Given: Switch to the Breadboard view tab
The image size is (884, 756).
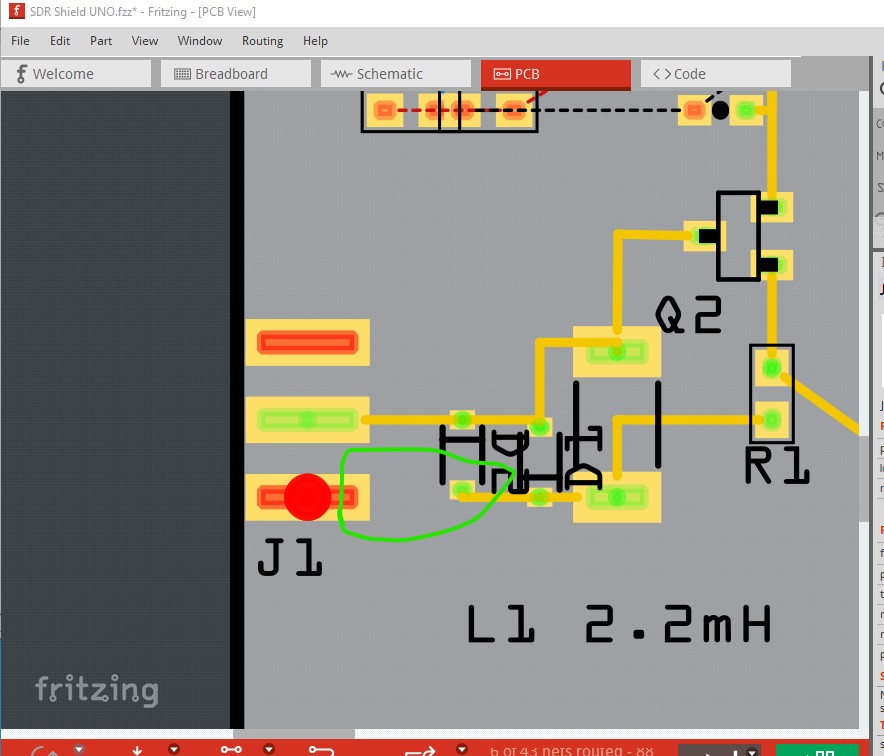Looking at the screenshot, I should (236, 74).
